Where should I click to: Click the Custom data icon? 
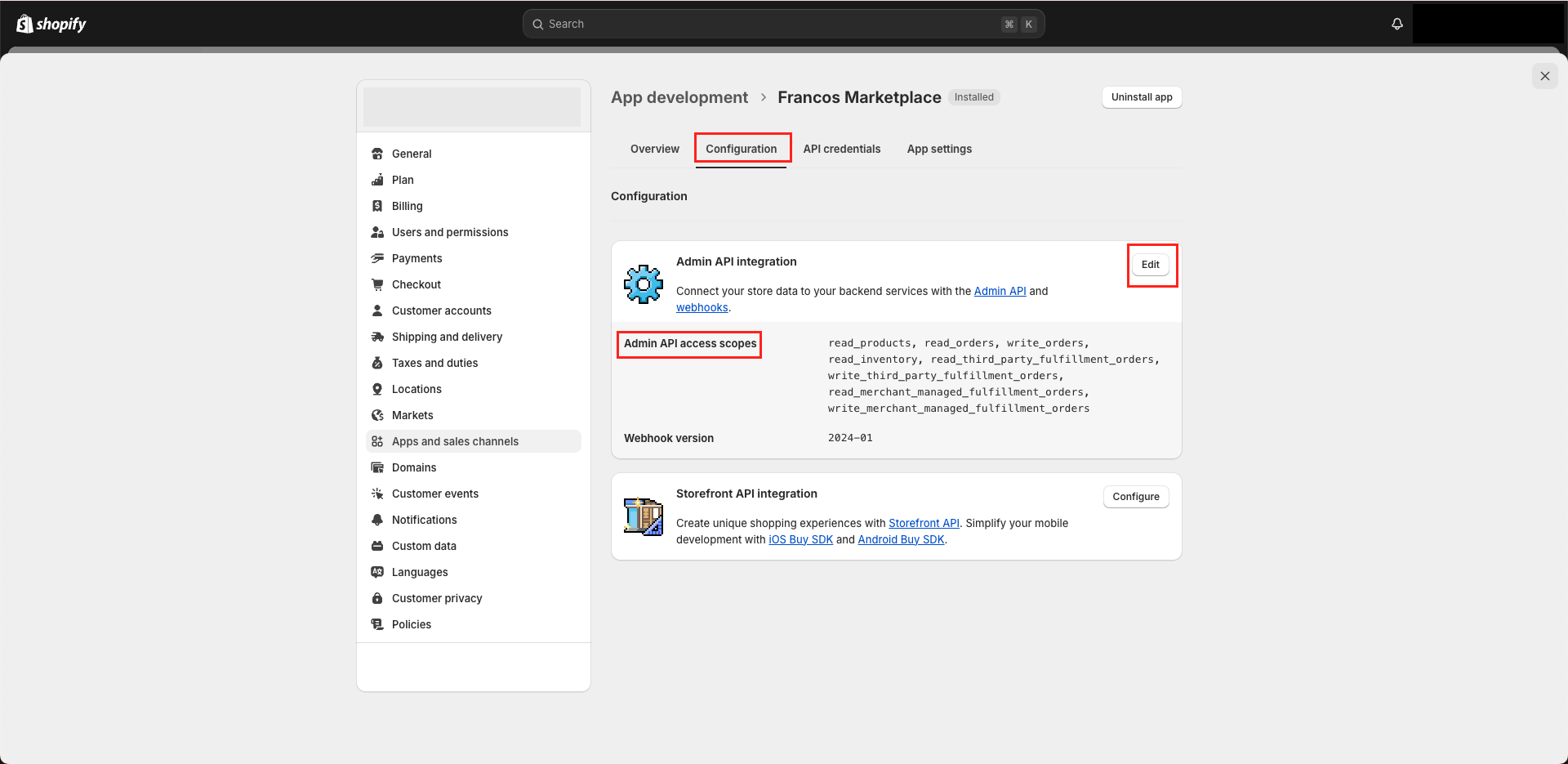[x=377, y=546]
